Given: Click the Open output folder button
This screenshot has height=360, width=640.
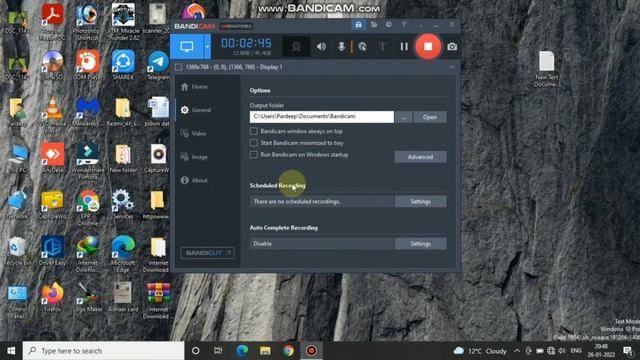Looking at the screenshot, I should tap(430, 117).
